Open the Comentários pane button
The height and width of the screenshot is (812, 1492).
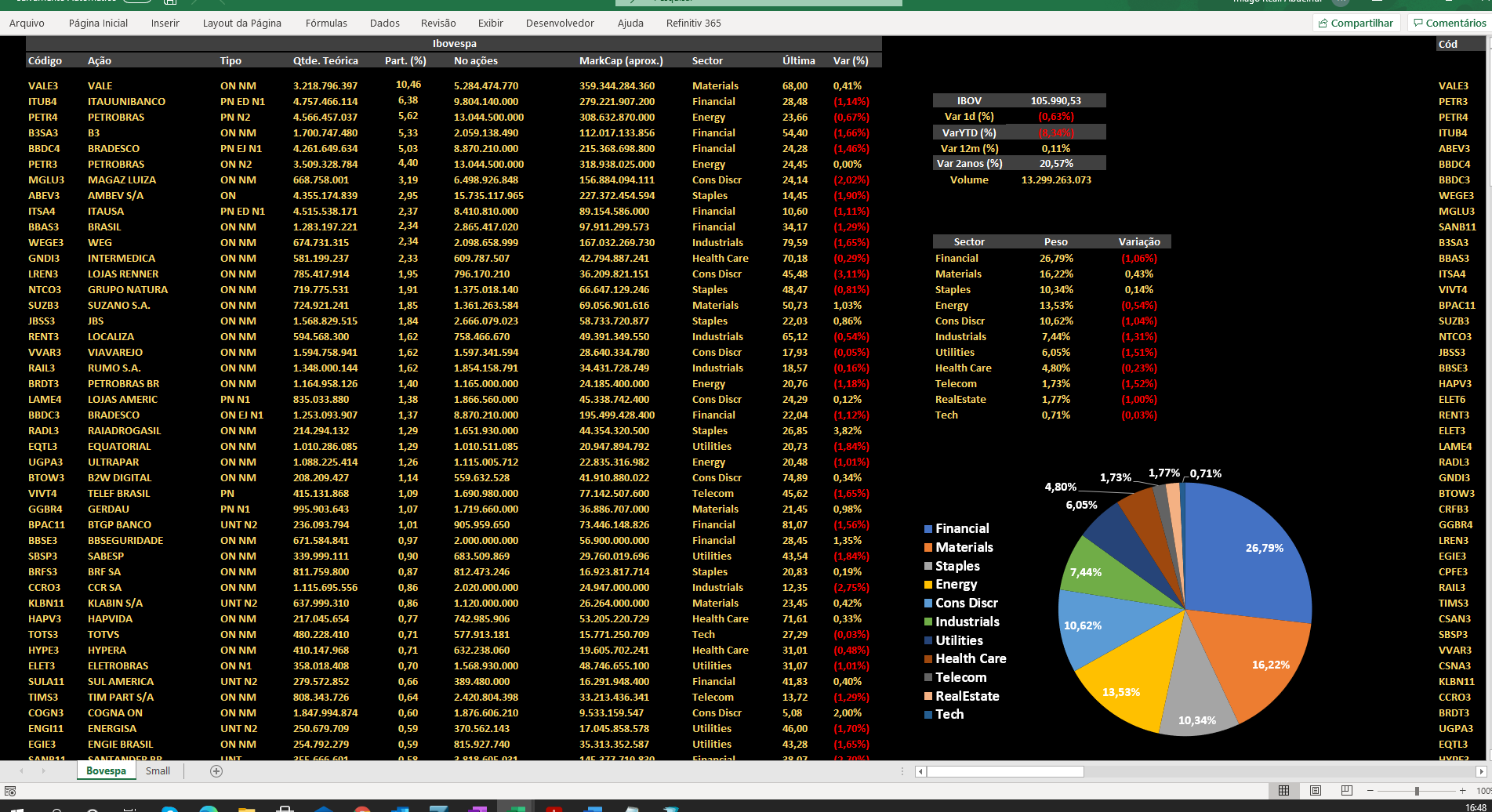click(x=1450, y=23)
